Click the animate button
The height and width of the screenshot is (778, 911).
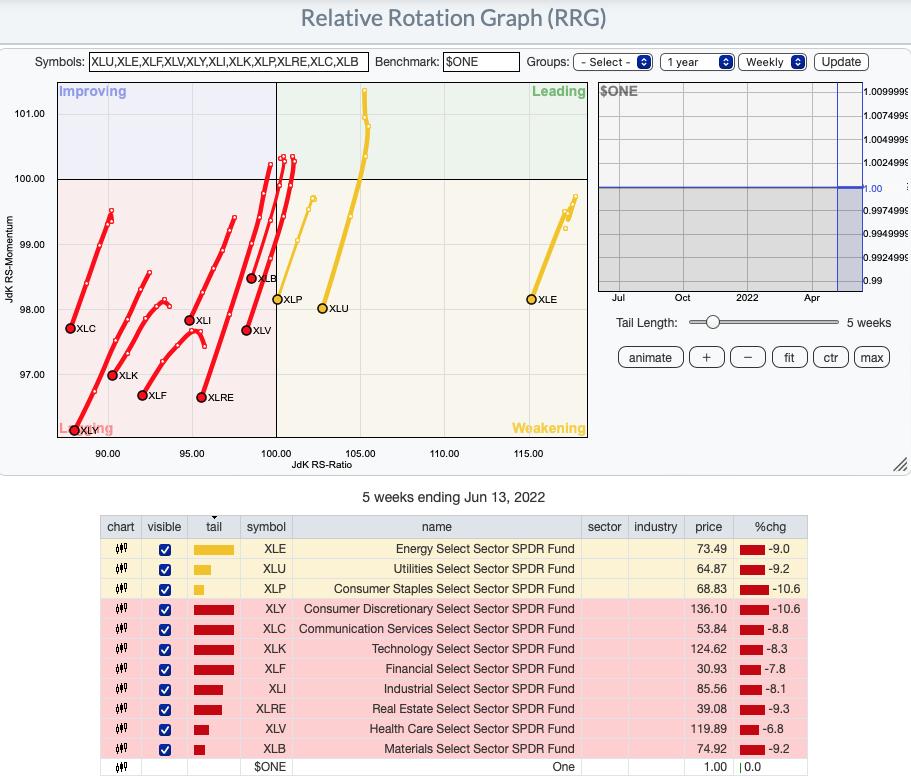[650, 357]
